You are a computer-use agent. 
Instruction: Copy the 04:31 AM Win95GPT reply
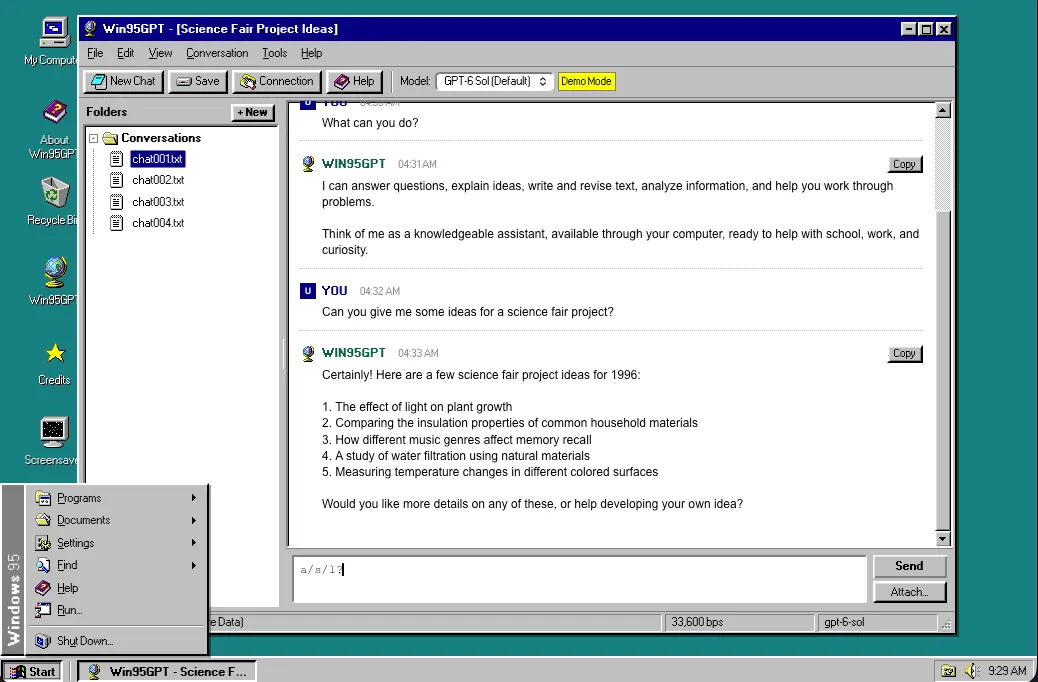(x=904, y=164)
